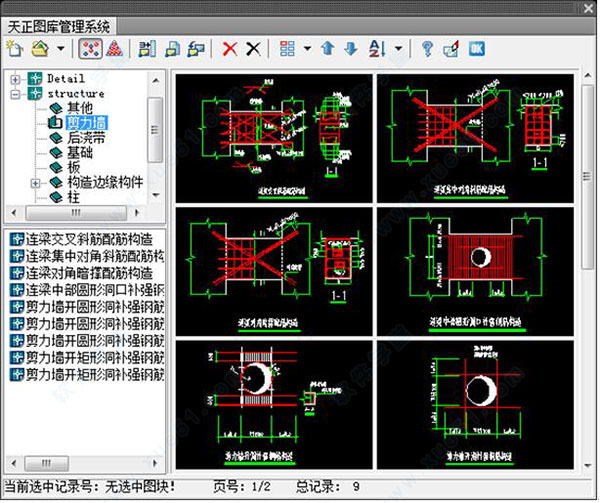Image resolution: width=600 pixels, height=503 pixels.
Task: Select 连梁交叉斜筋配筋构造 in block list
Action: [87, 239]
